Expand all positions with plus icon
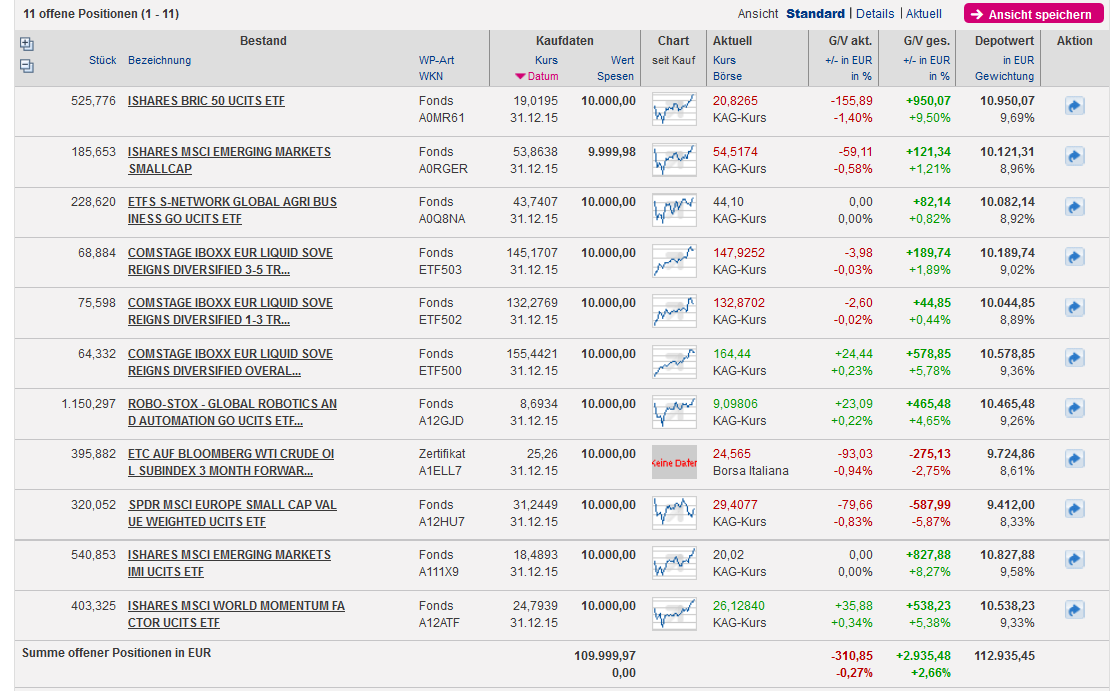 click(x=27, y=44)
